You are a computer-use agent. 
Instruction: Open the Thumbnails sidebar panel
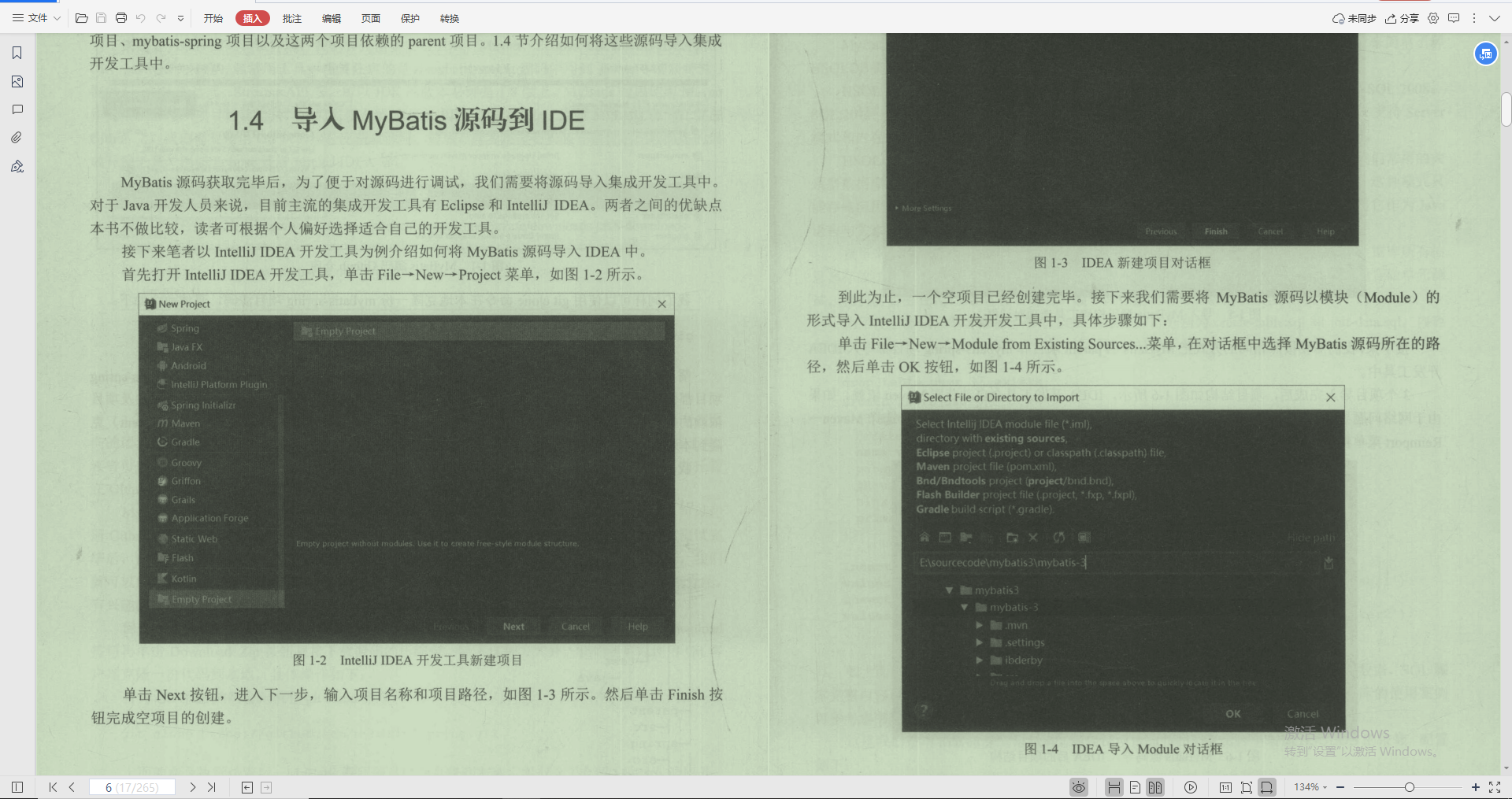tap(17, 81)
